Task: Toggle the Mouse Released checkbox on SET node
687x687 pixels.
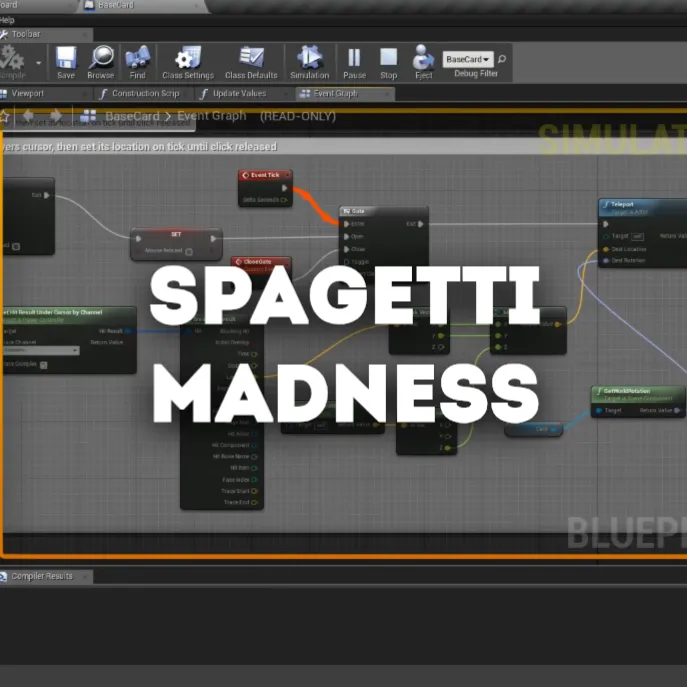Action: (189, 251)
